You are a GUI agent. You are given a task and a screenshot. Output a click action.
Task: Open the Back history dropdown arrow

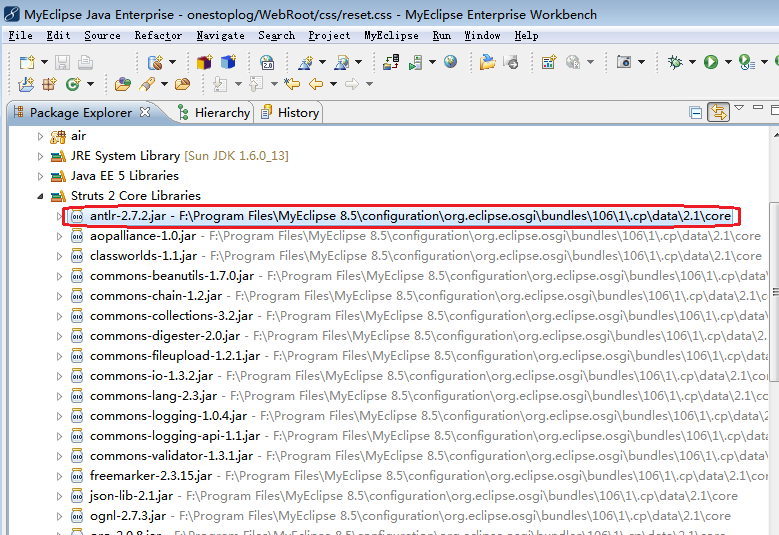tap(333, 84)
